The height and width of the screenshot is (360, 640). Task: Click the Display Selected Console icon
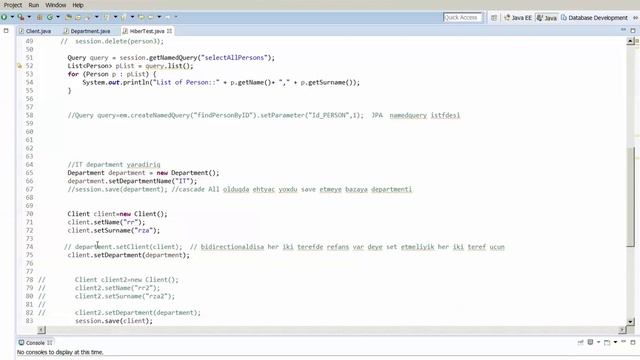click(x=590, y=342)
